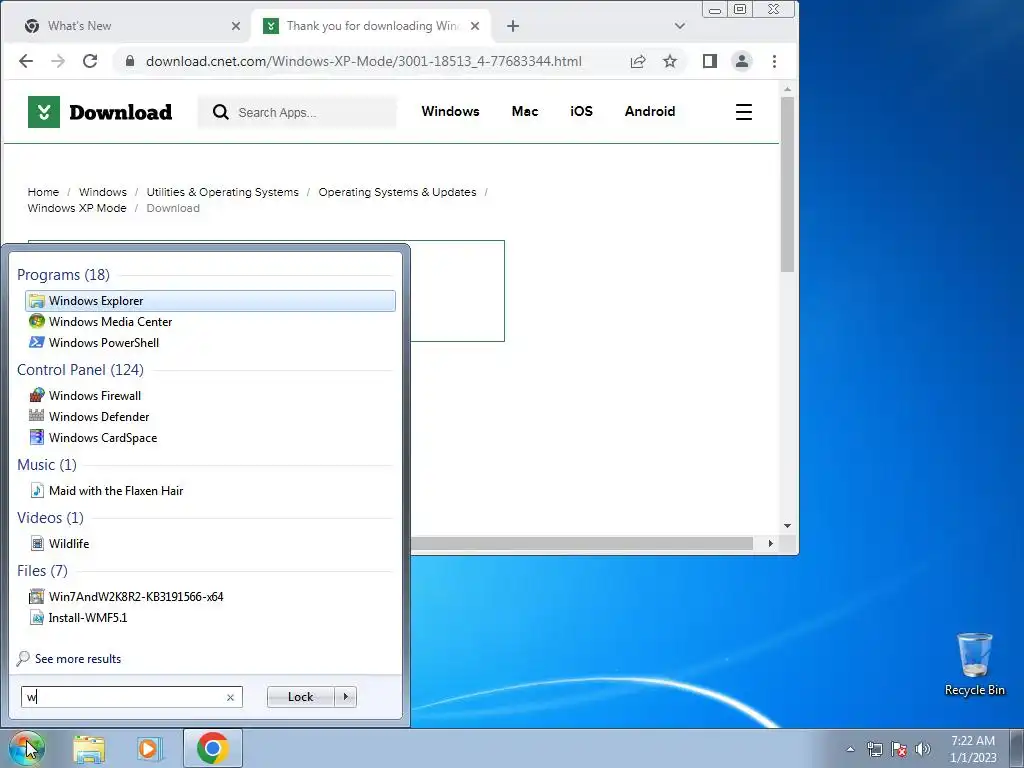The image size is (1024, 768).
Task: Click the address bar URL
Action: (x=363, y=61)
